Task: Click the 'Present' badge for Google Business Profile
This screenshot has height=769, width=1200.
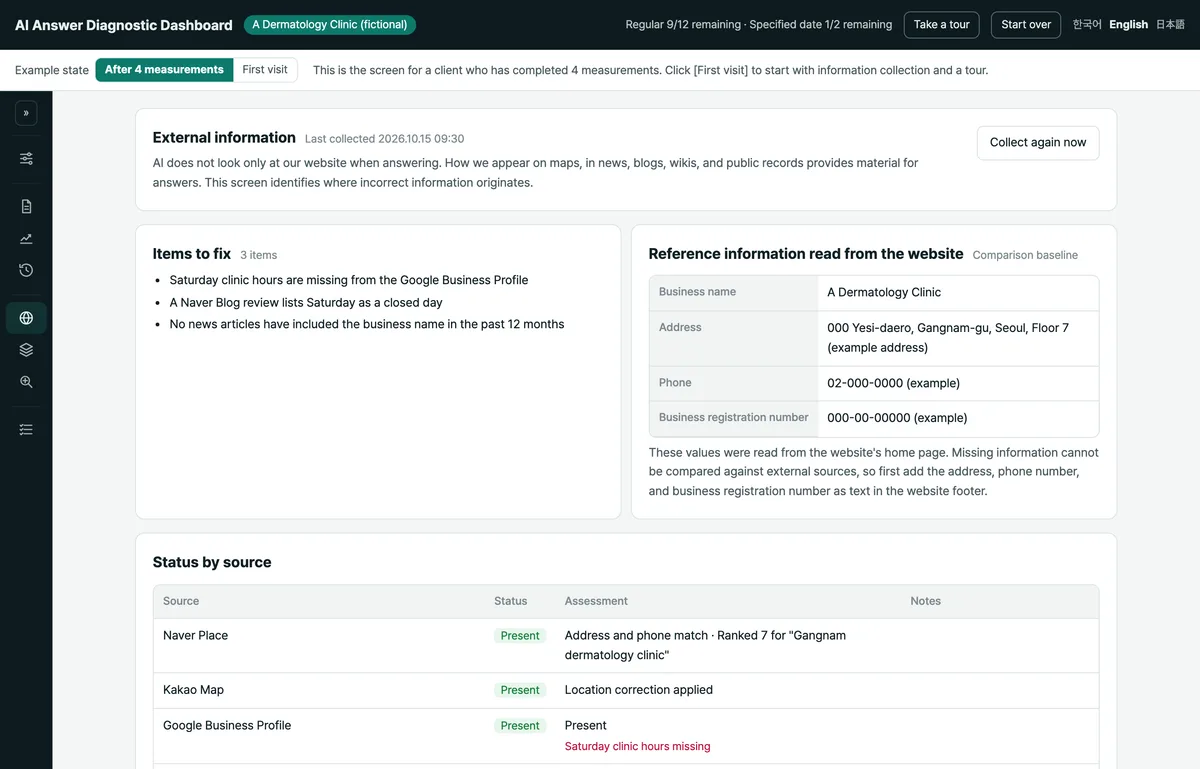Action: [x=520, y=726]
